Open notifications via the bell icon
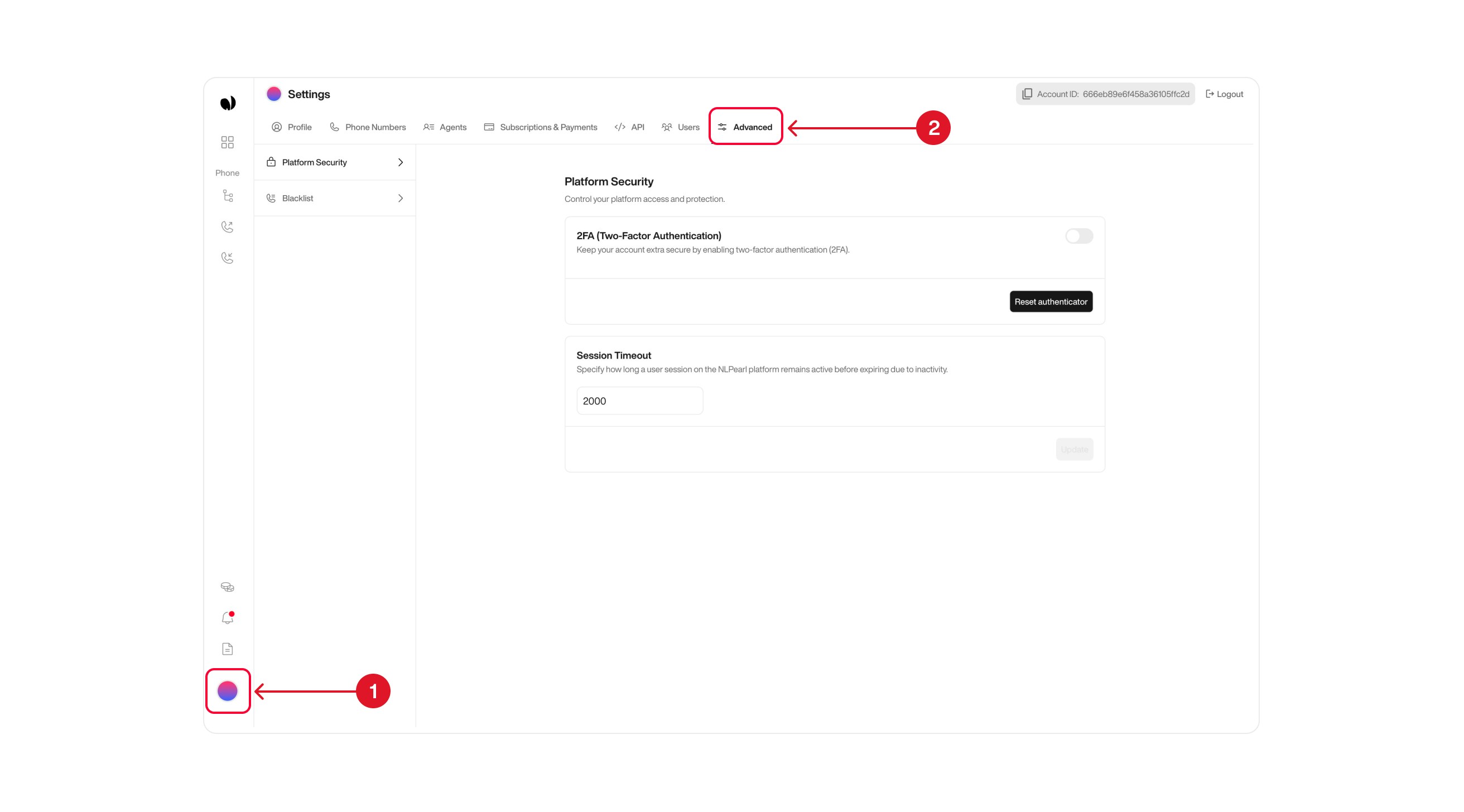This screenshot has width=1464, height=812. click(x=227, y=618)
